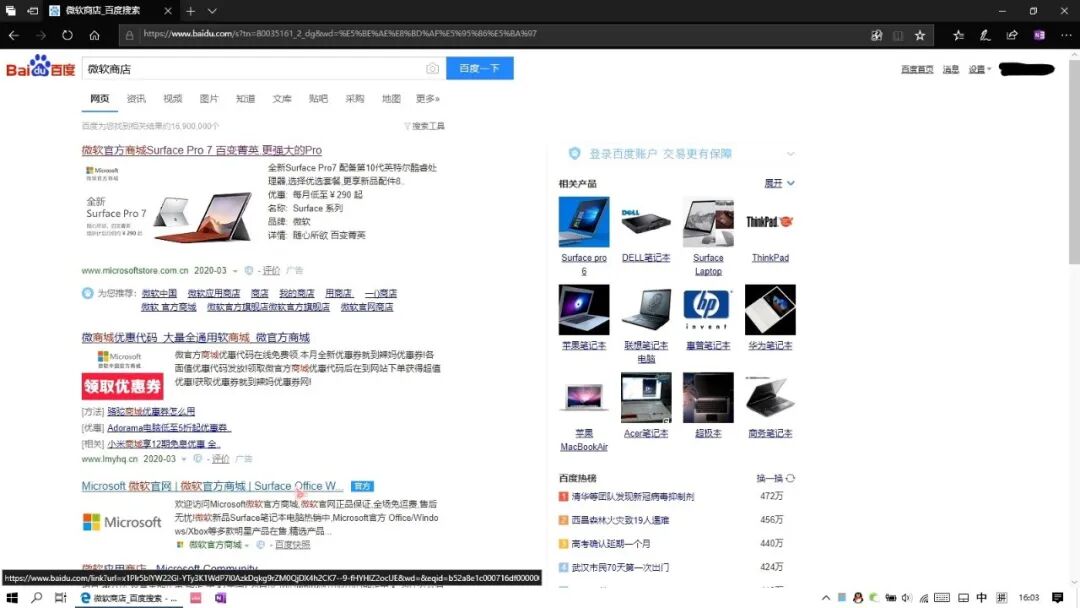1080x608 pixels.
Task: Open Microsoft 微软官网 result title
Action: point(212,486)
